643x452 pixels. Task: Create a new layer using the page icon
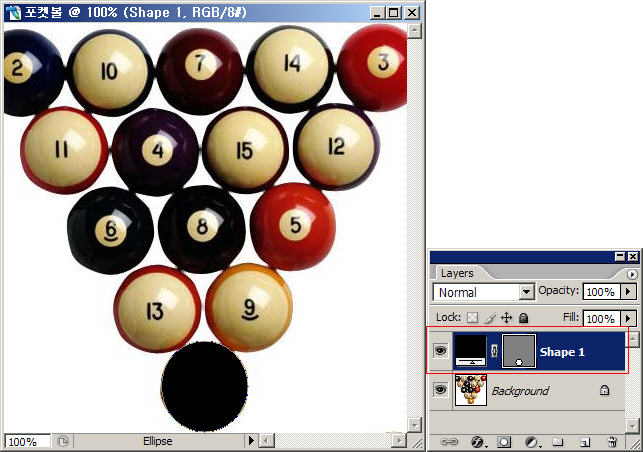[x=584, y=442]
